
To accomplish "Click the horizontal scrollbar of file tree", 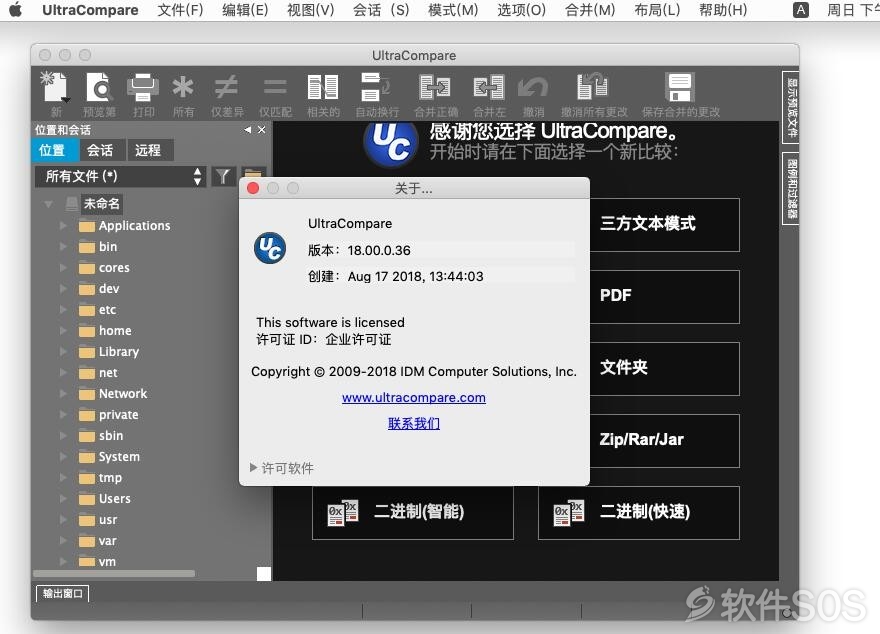I will click(x=114, y=573).
